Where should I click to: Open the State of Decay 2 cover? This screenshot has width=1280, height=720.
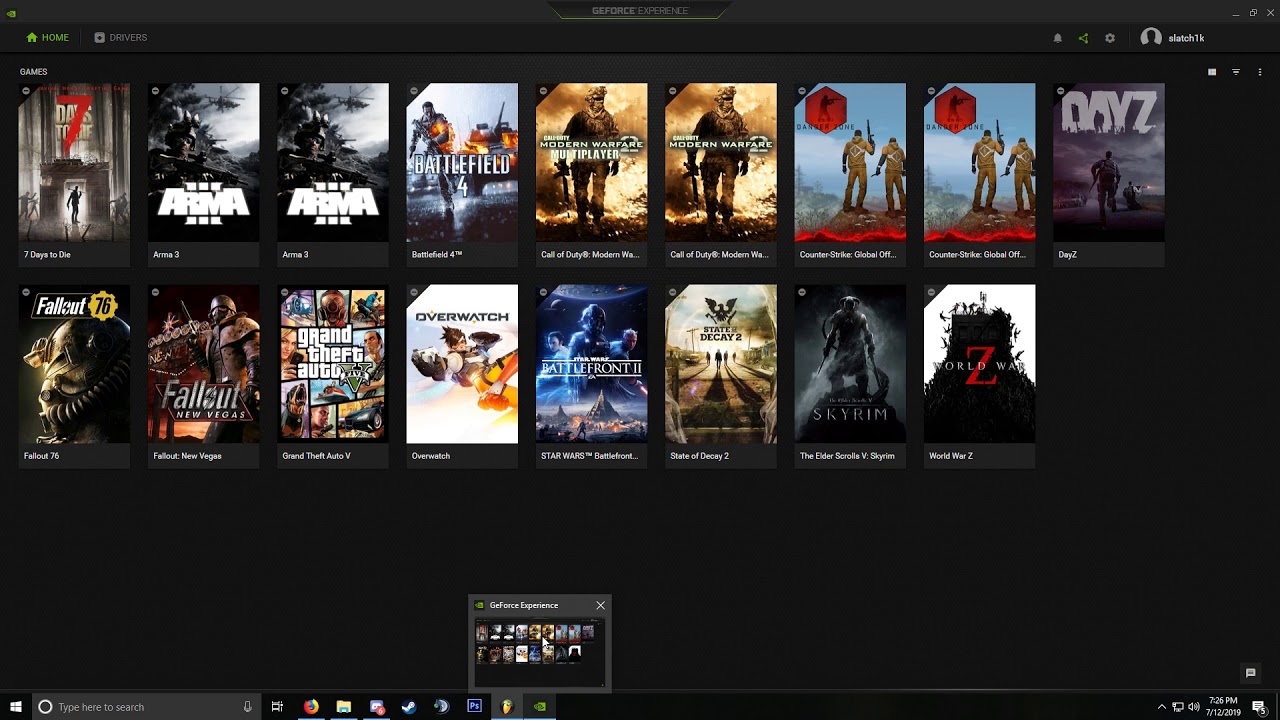point(721,364)
